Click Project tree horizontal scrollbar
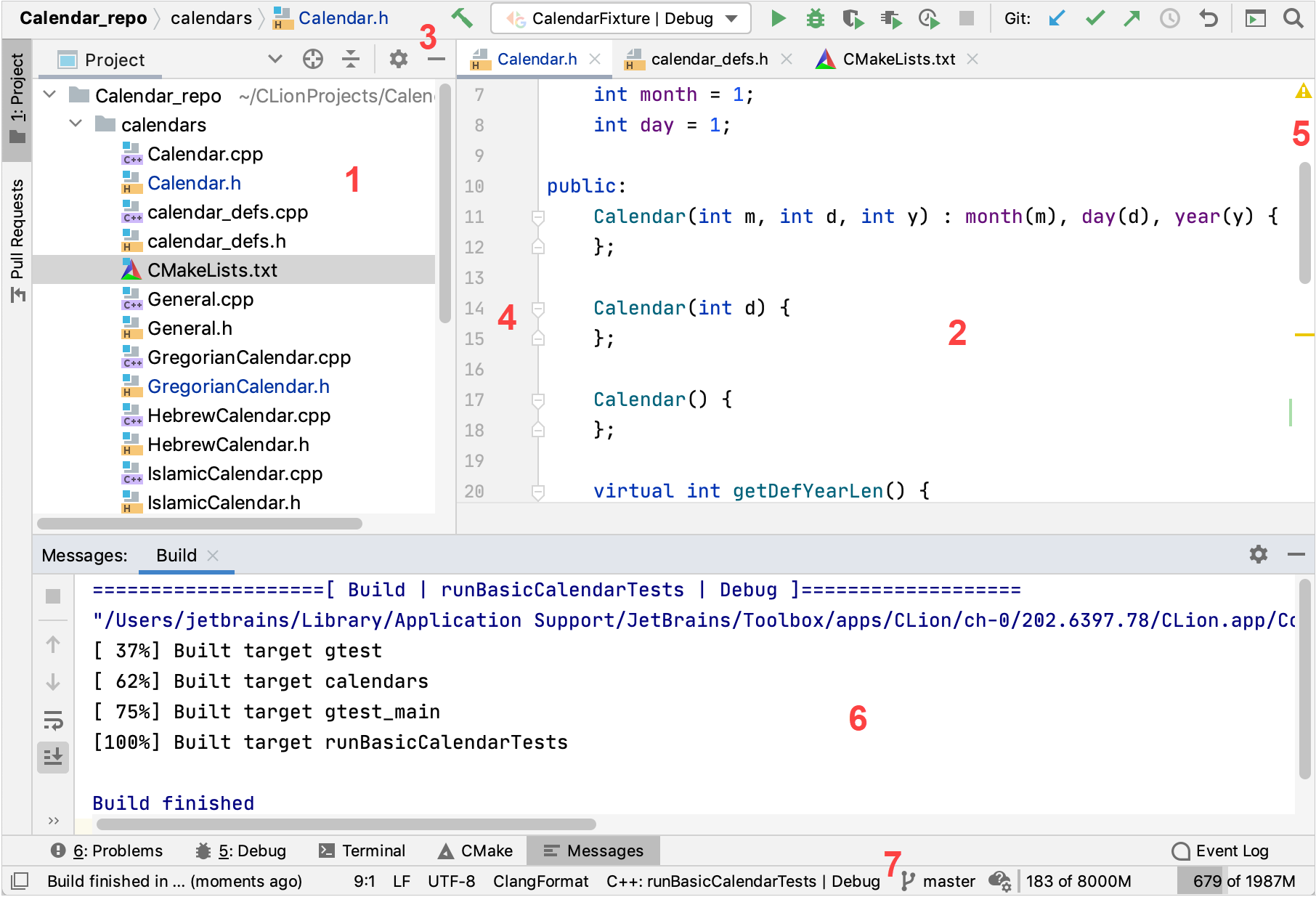The height and width of the screenshot is (897, 1316). coord(200,524)
